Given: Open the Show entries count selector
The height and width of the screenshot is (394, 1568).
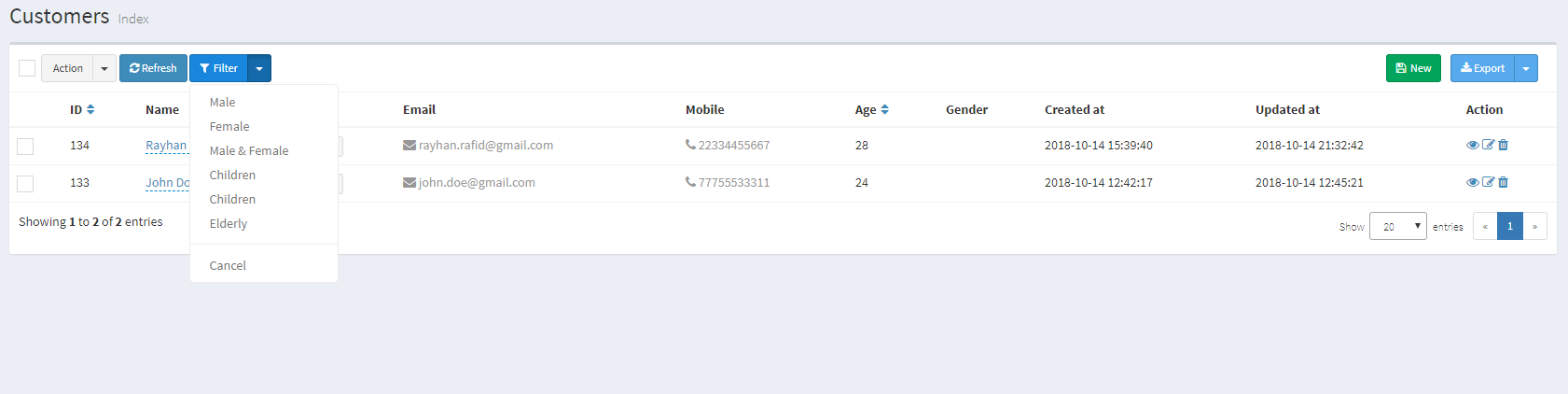Looking at the screenshot, I should point(1397,227).
